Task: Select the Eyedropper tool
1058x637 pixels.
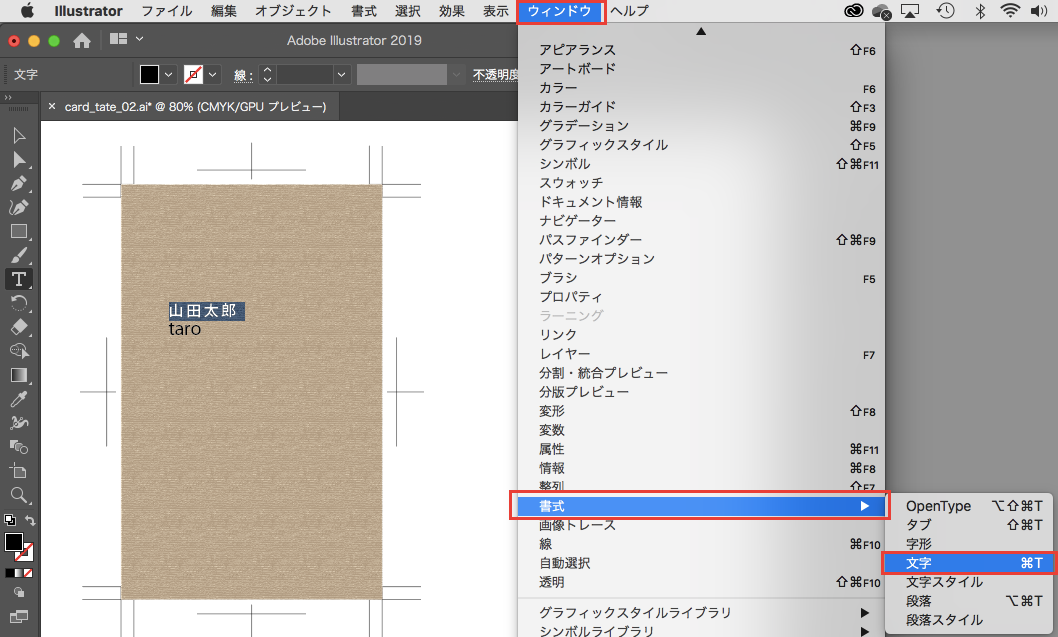Action: 19,399
